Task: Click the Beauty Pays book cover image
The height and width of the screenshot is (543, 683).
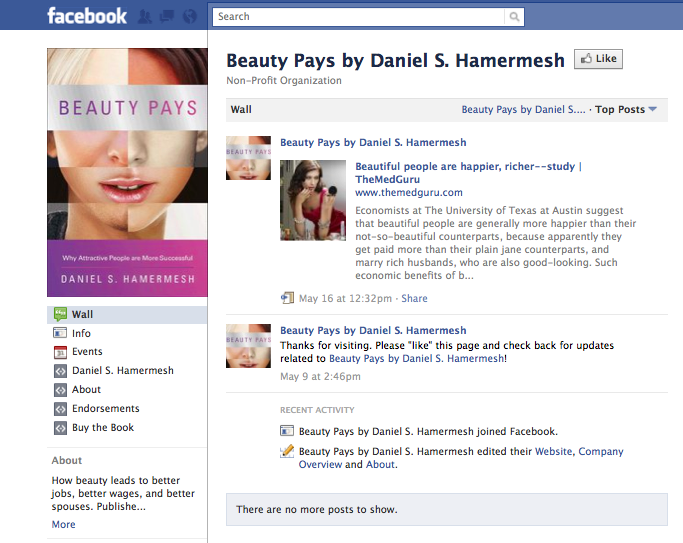Action: [127, 172]
